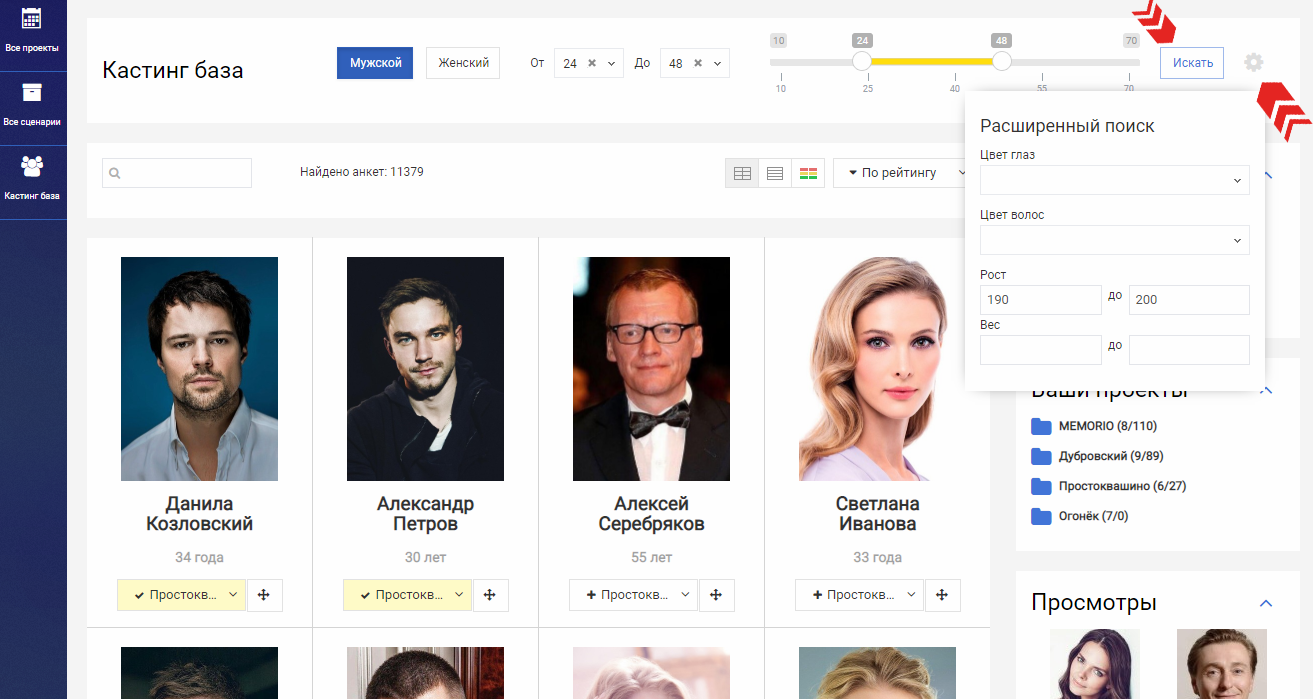The image size is (1313, 699).
Task: Click move icon under Светлана Иванова
Action: [942, 595]
